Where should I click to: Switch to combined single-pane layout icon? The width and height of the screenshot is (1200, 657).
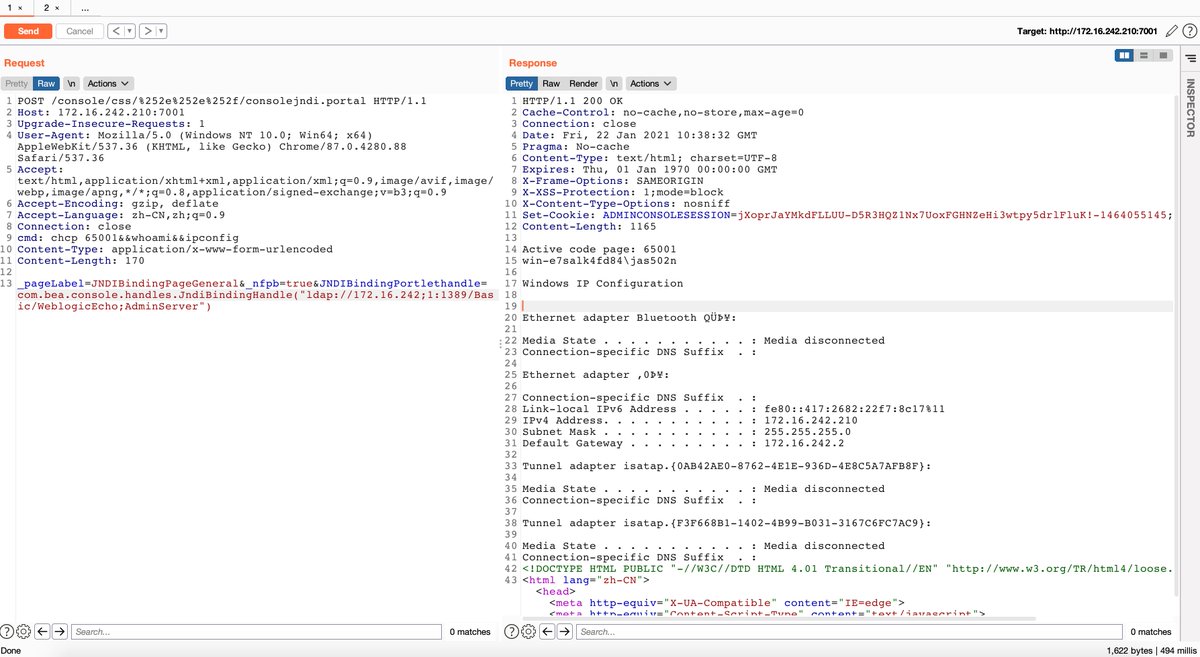coord(1163,56)
